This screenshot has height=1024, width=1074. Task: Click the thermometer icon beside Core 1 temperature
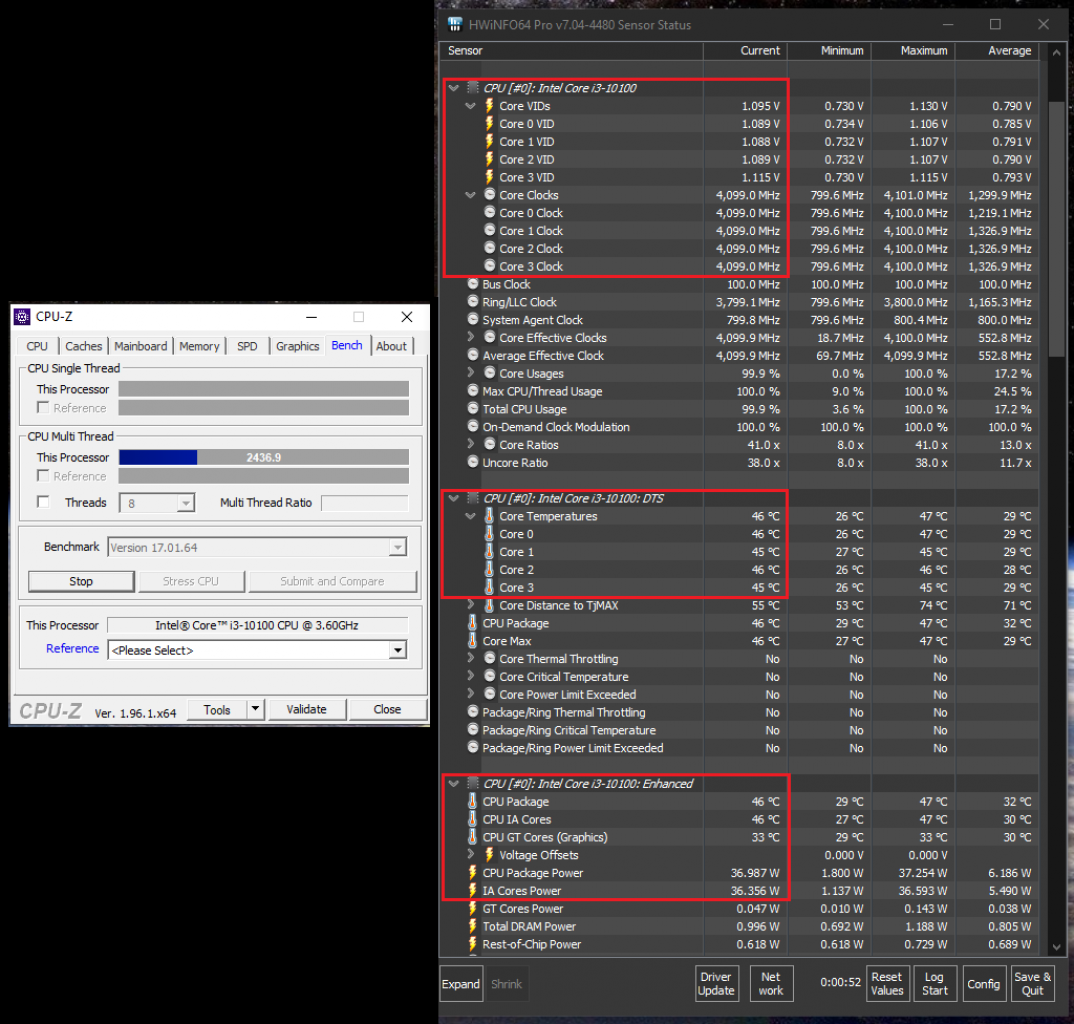coord(489,551)
